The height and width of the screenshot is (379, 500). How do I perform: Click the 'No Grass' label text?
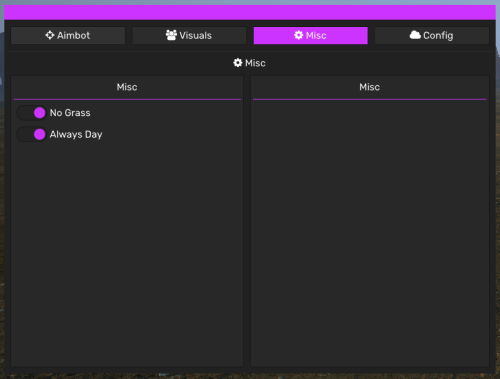pyautogui.click(x=70, y=113)
